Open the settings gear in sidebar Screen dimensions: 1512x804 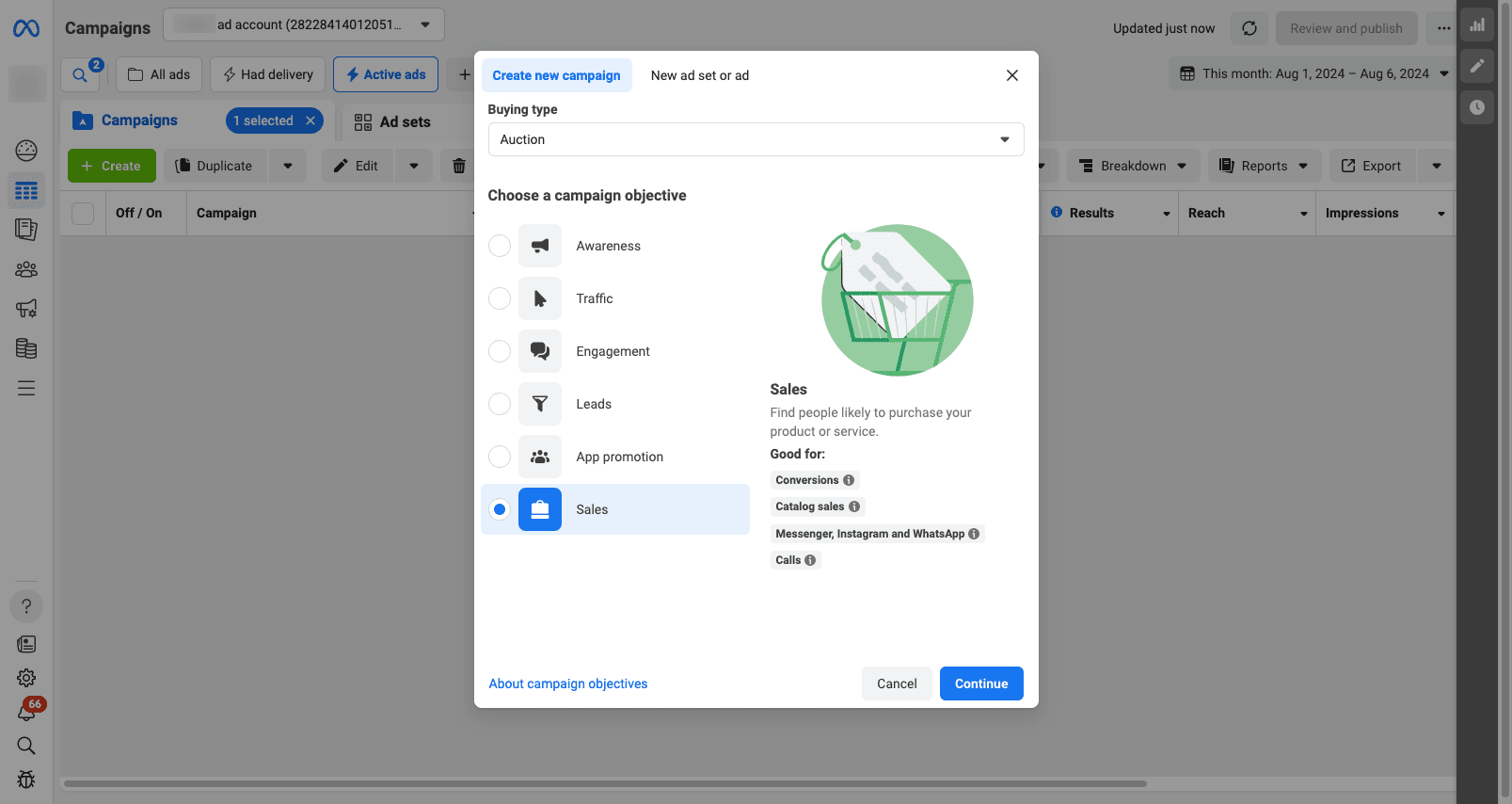coord(26,678)
